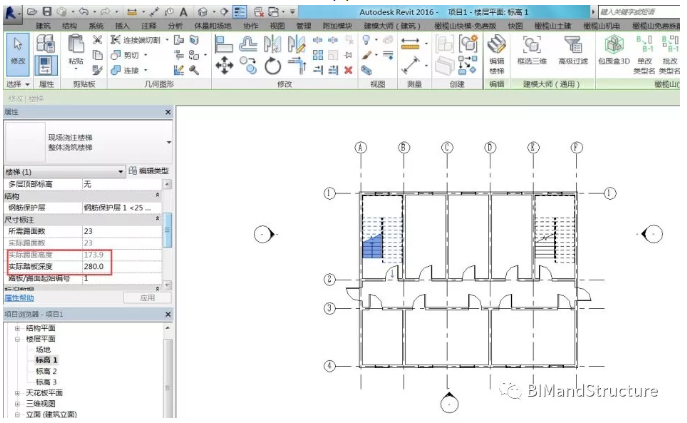Open the 体量和场地 ribbon tab

click(212, 26)
